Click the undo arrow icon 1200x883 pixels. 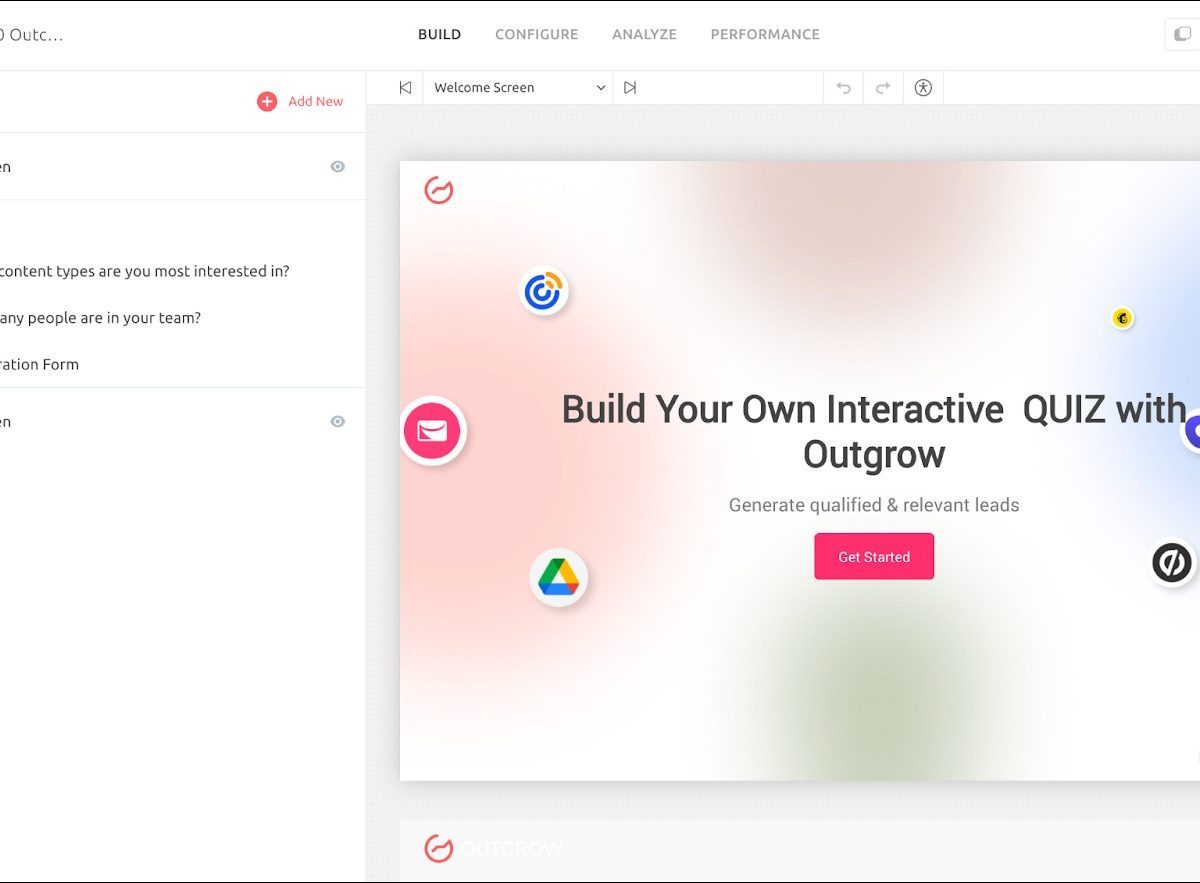843,88
